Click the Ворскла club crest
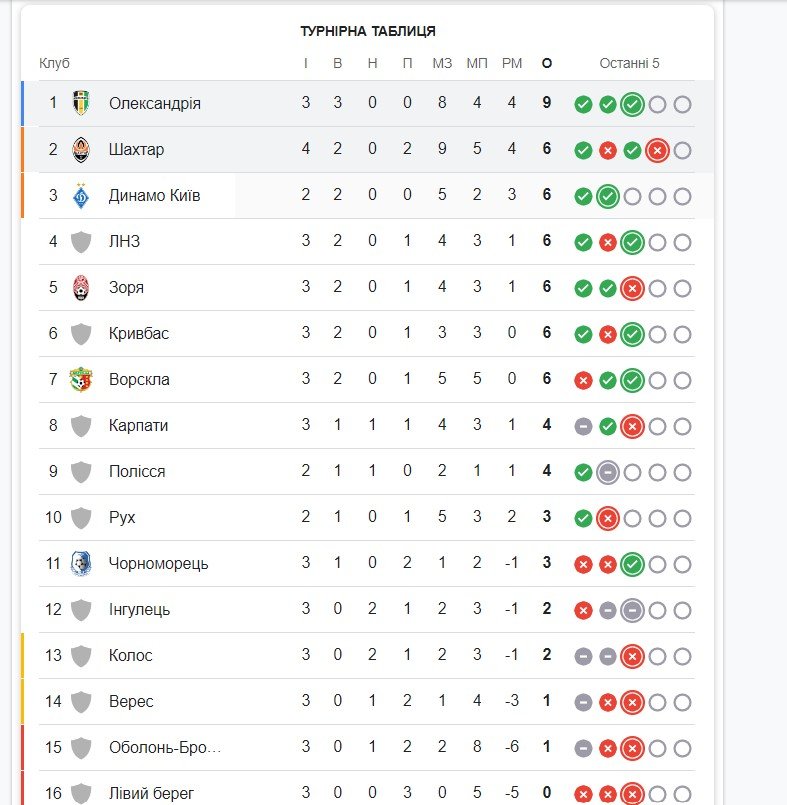 81,379
